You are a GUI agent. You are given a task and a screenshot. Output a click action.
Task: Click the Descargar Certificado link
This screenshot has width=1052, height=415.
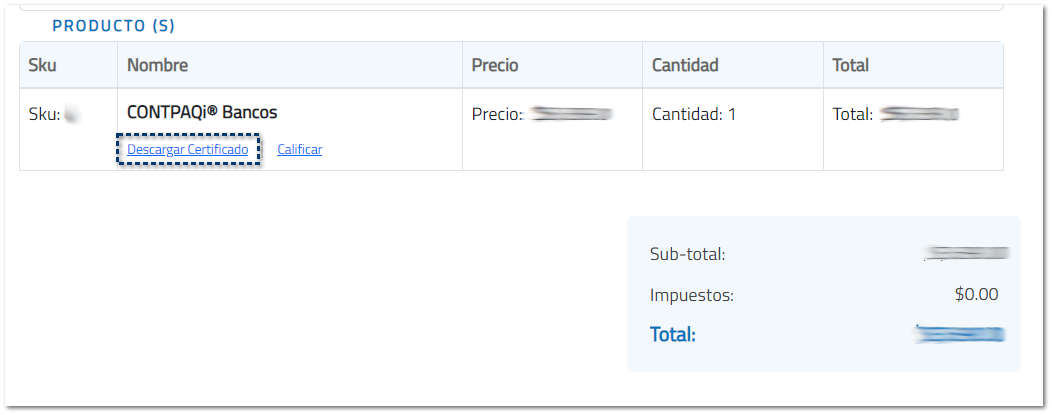click(187, 150)
